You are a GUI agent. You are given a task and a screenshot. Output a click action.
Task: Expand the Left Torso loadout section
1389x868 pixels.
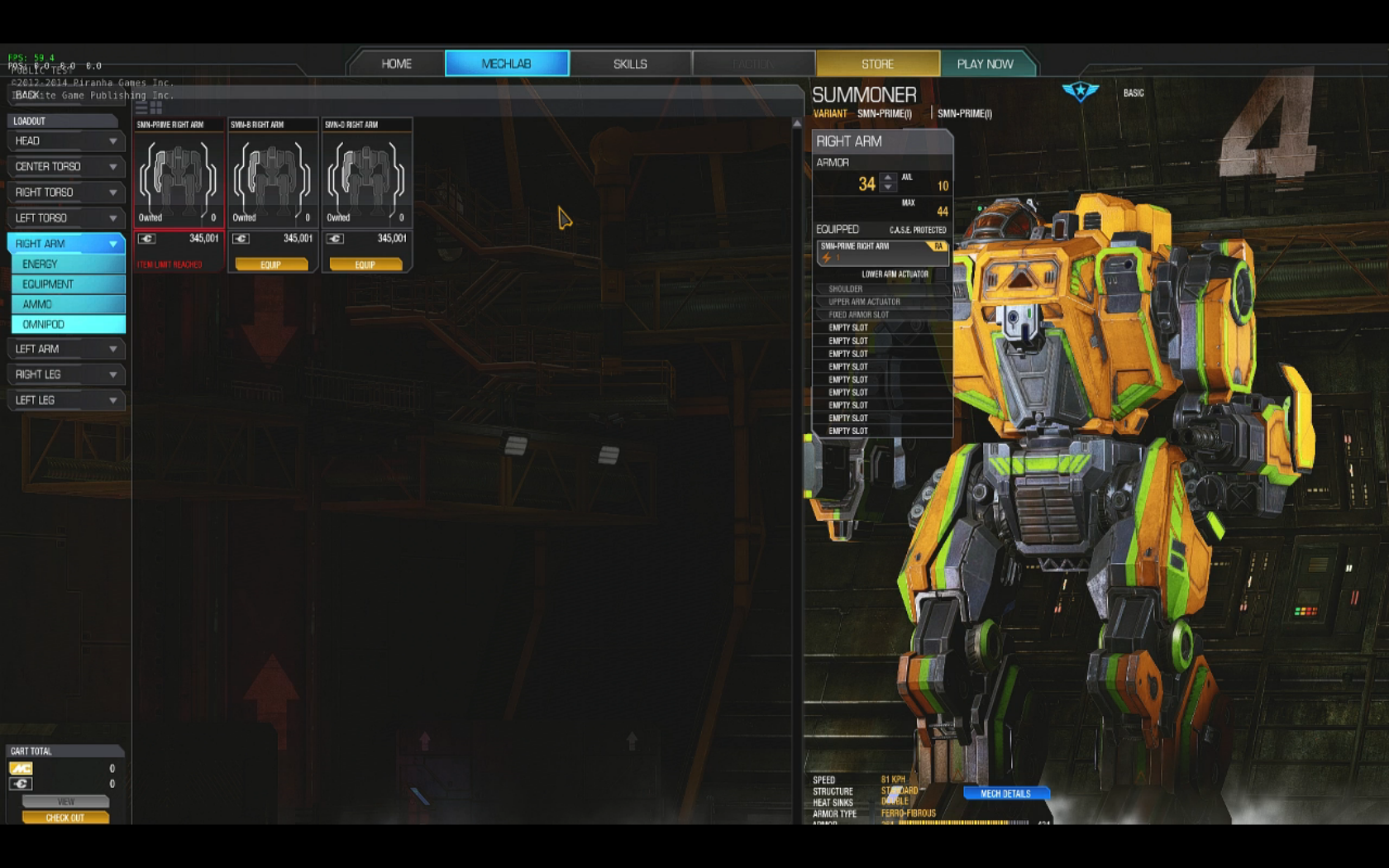click(65, 218)
